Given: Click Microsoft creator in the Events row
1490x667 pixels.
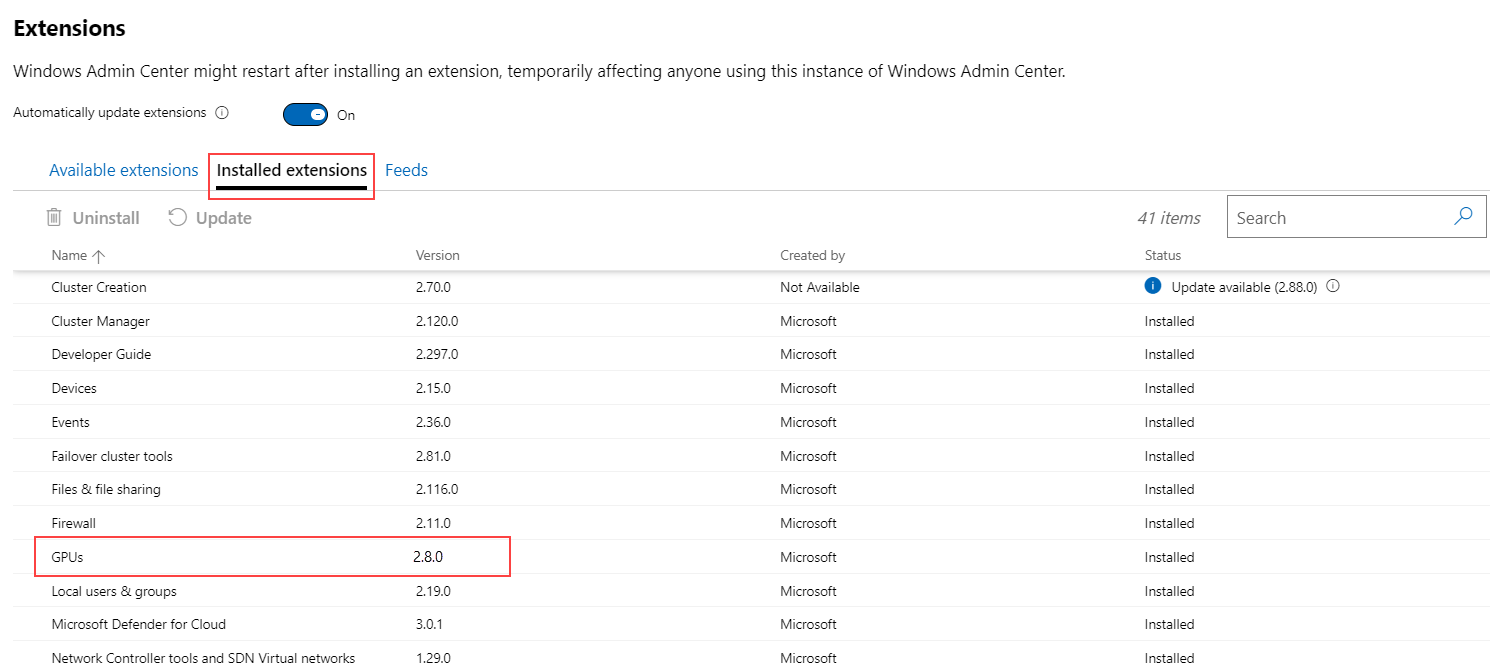Looking at the screenshot, I should pyautogui.click(x=808, y=422).
